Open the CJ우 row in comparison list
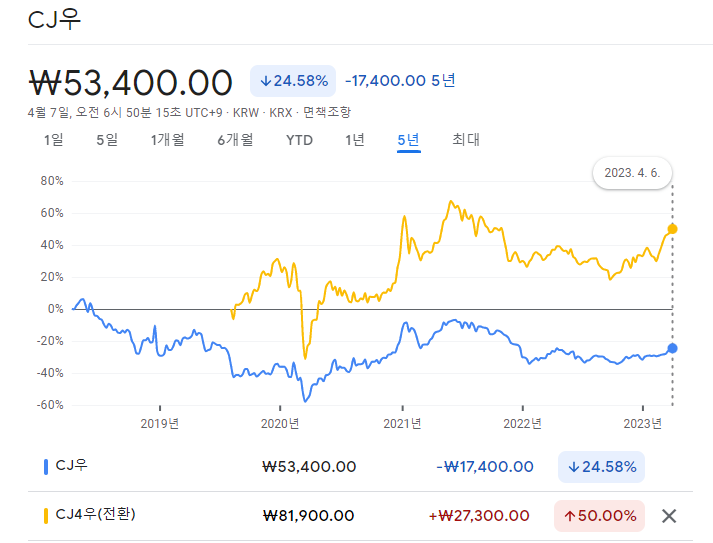This screenshot has width=713, height=543. click(x=360, y=467)
